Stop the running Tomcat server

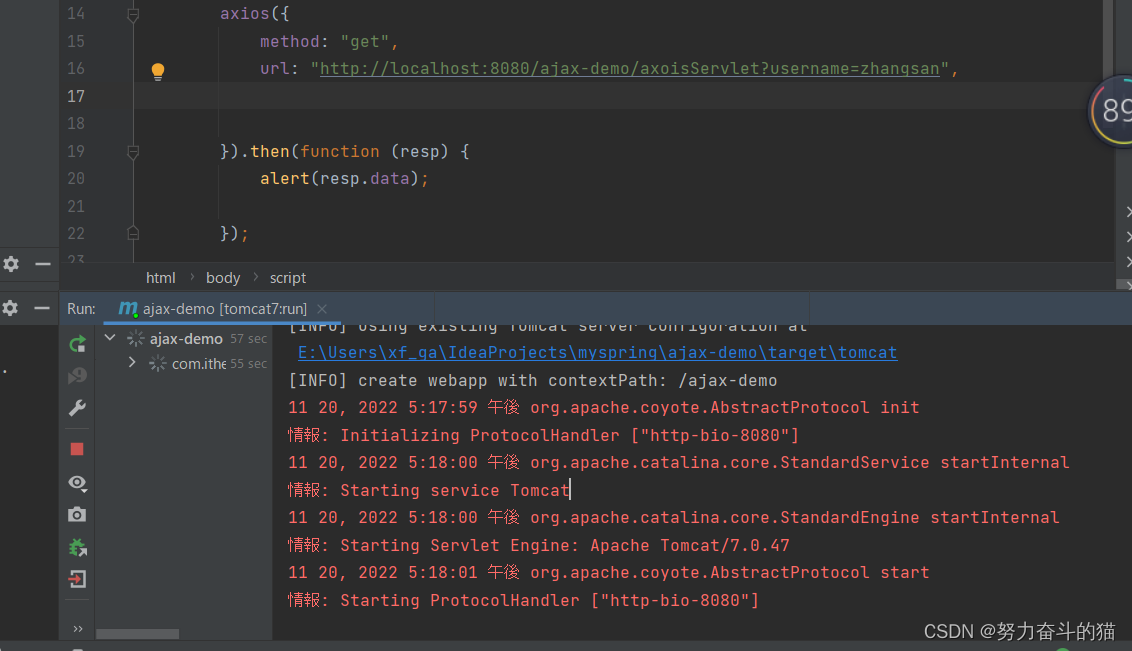click(x=77, y=448)
